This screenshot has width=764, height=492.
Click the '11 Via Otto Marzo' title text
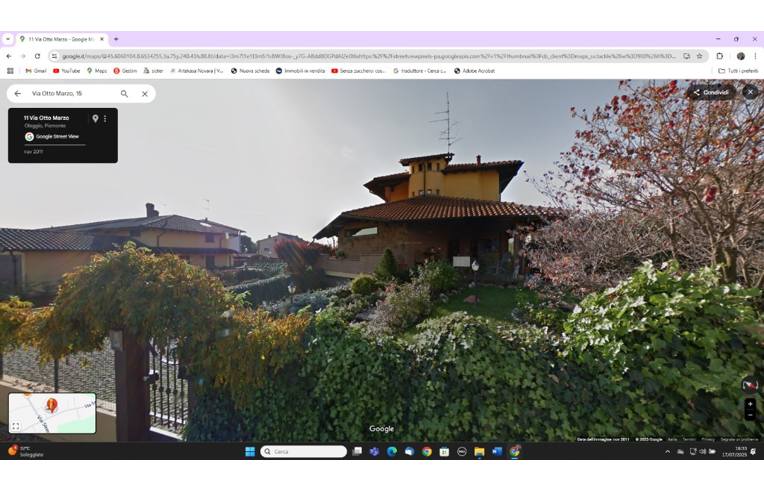tap(46, 118)
